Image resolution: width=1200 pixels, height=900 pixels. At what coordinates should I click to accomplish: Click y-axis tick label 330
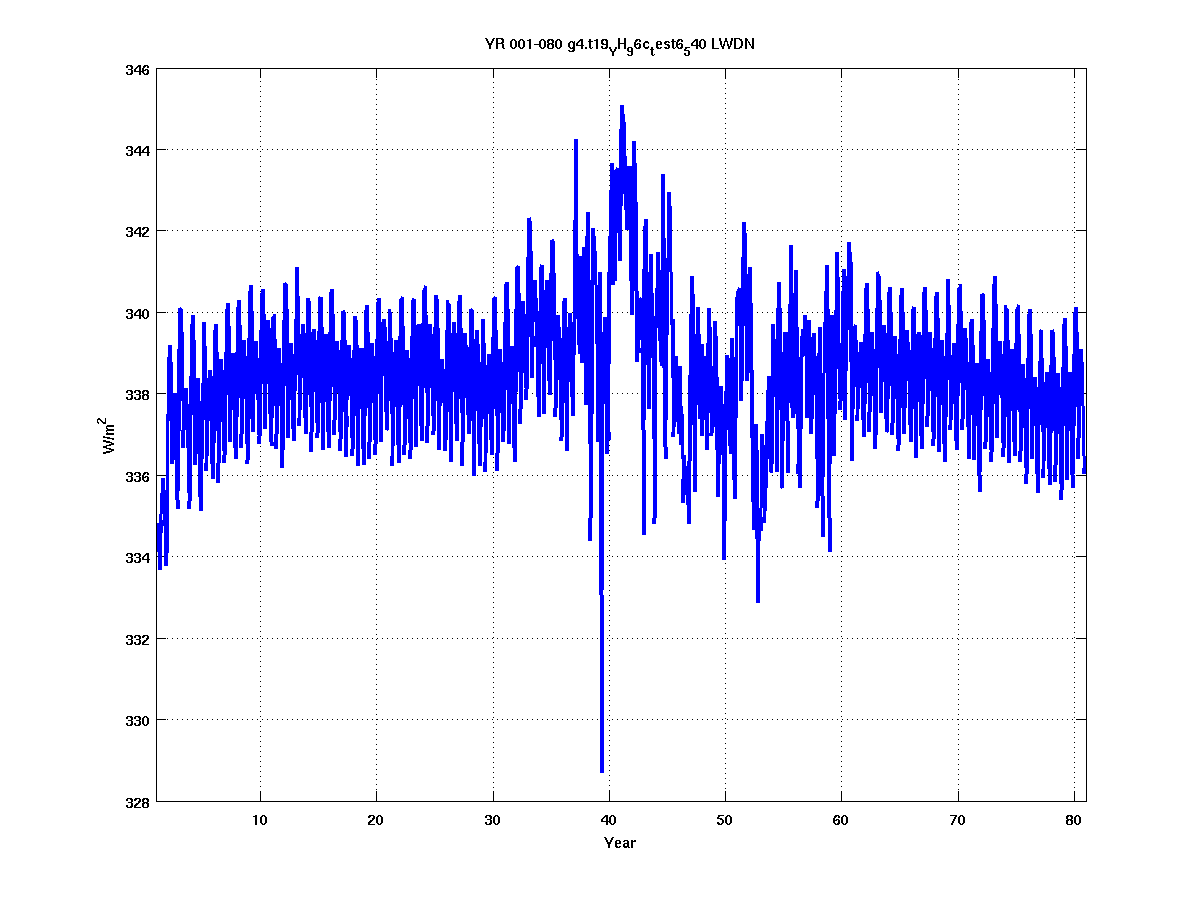(137, 720)
